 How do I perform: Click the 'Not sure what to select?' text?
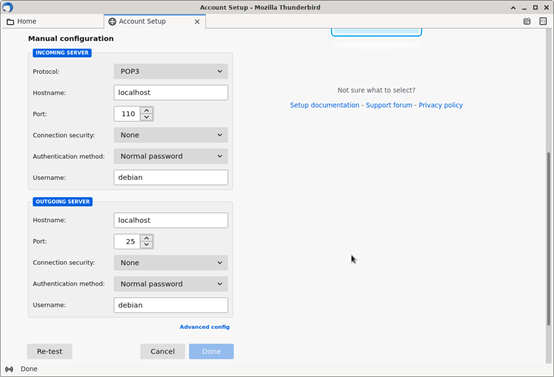click(376, 90)
